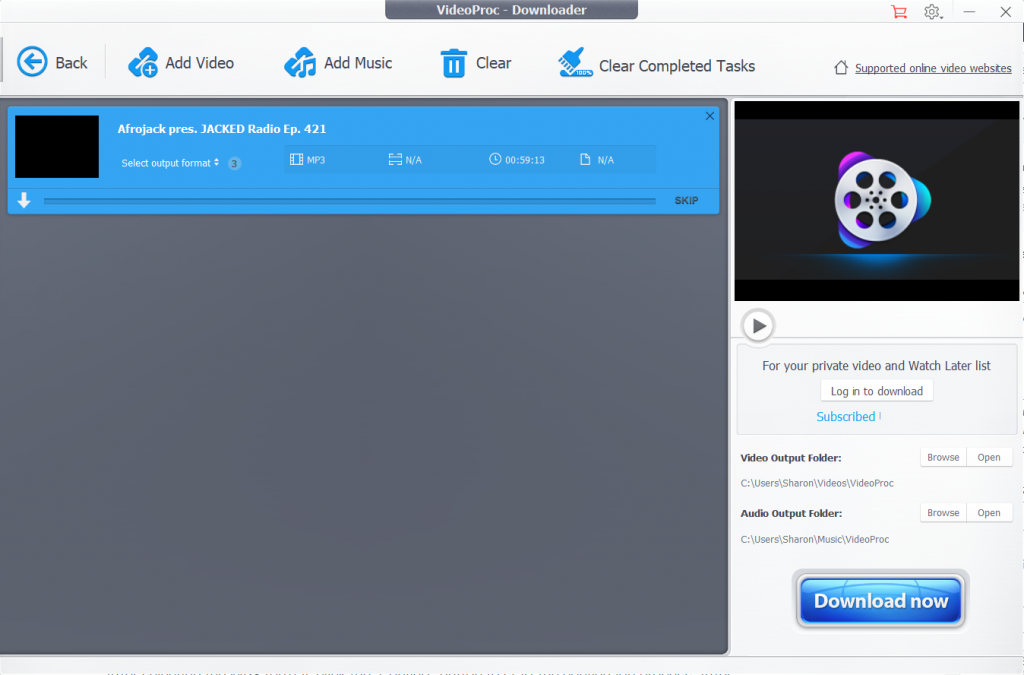This screenshot has width=1024, height=675.
Task: Go back with the Back arrow icon
Action: click(32, 62)
